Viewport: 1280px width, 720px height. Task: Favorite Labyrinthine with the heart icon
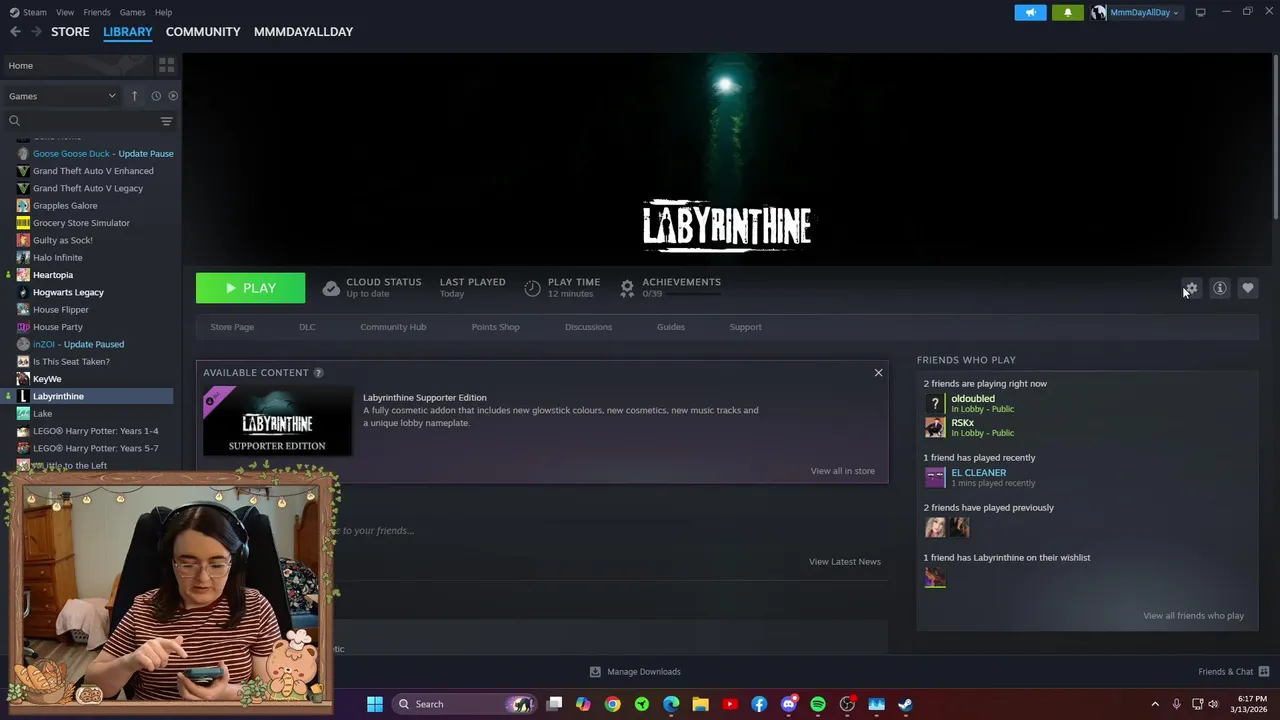[x=1248, y=288]
